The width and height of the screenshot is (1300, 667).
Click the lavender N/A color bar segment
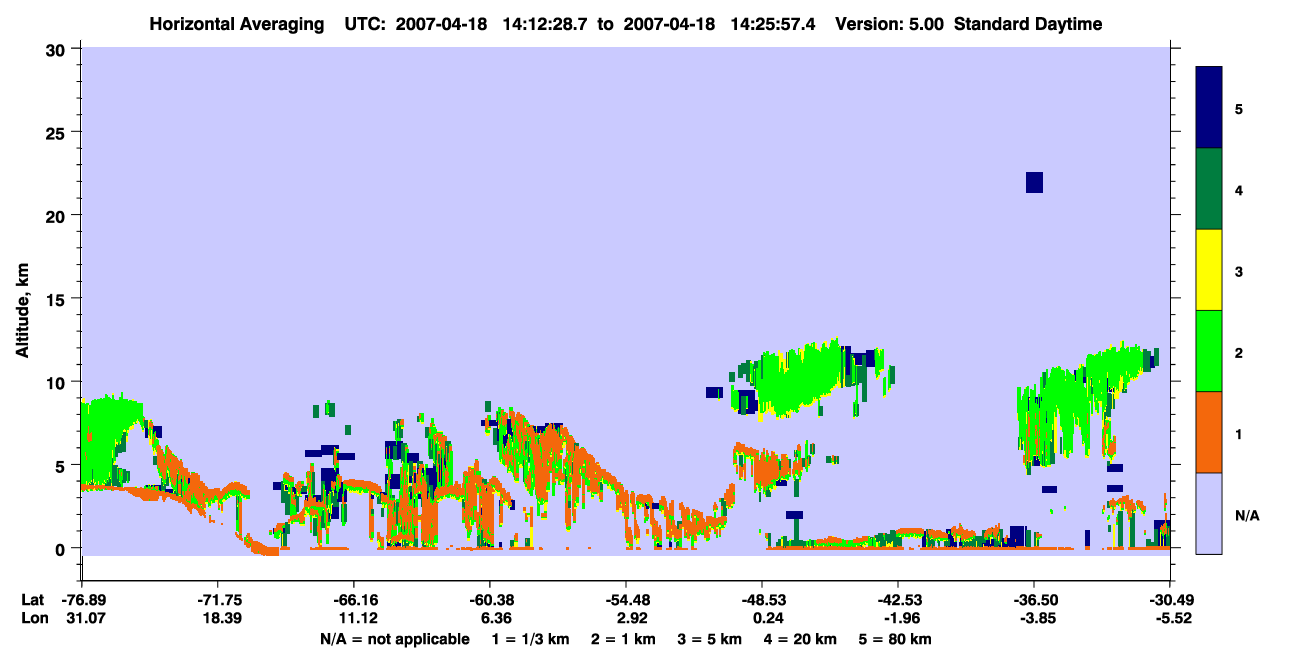click(1209, 513)
